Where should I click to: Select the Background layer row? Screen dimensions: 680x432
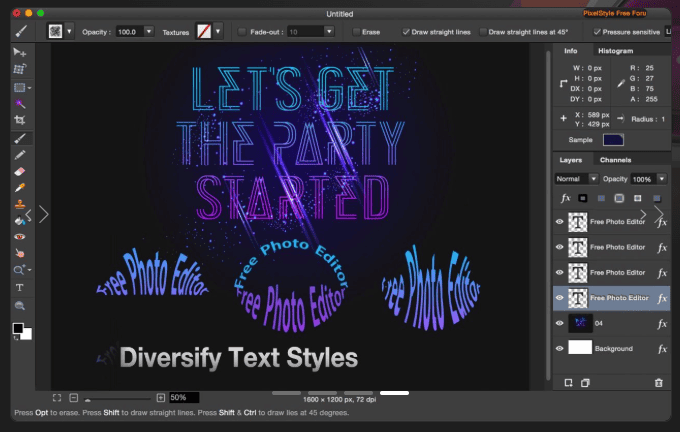[x=611, y=349]
